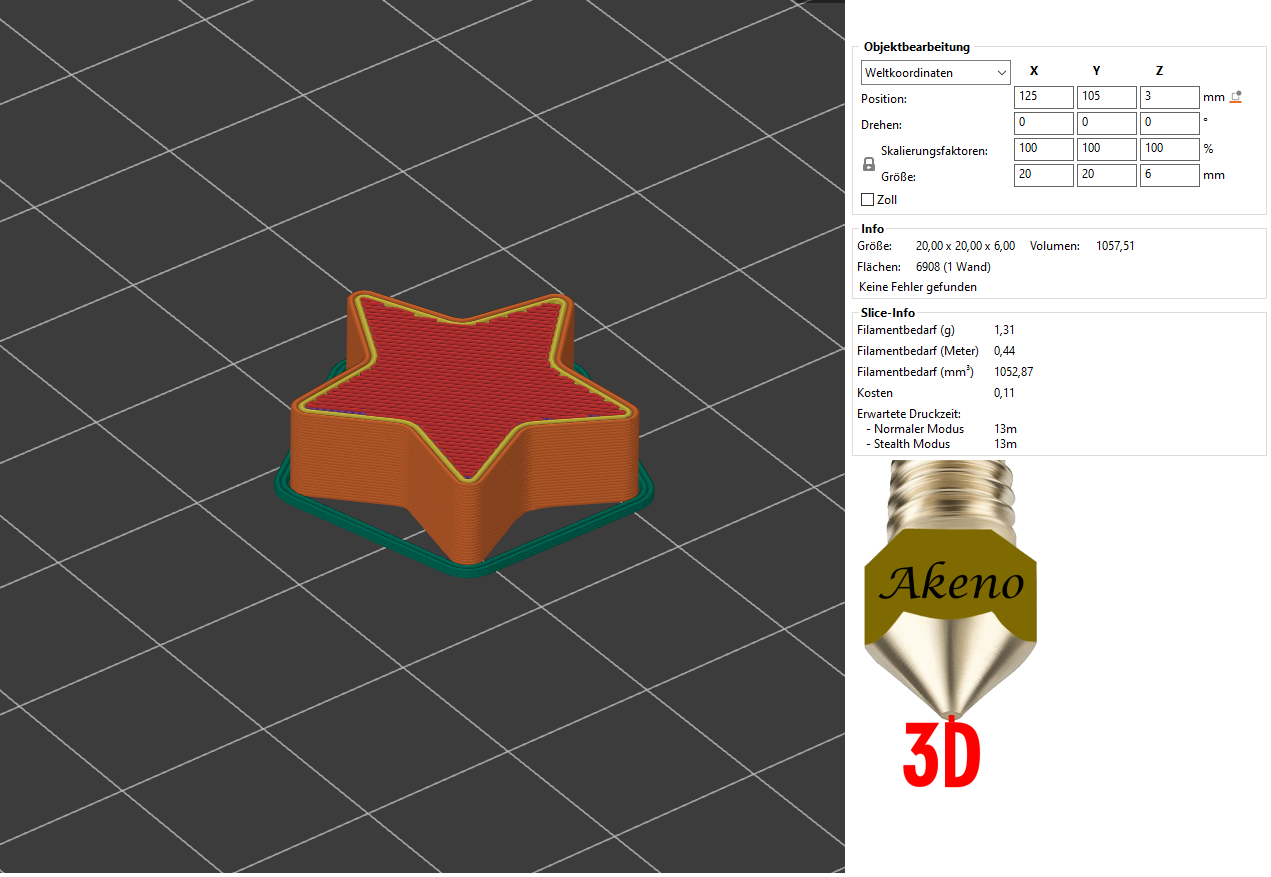The width and height of the screenshot is (1271, 877).
Task: Click the Skalierungsfaktoren Z field
Action: pyautogui.click(x=1169, y=150)
